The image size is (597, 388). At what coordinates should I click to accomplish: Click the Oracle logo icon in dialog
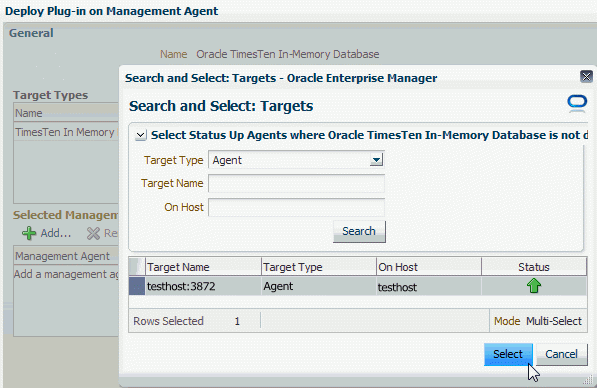pos(577,104)
